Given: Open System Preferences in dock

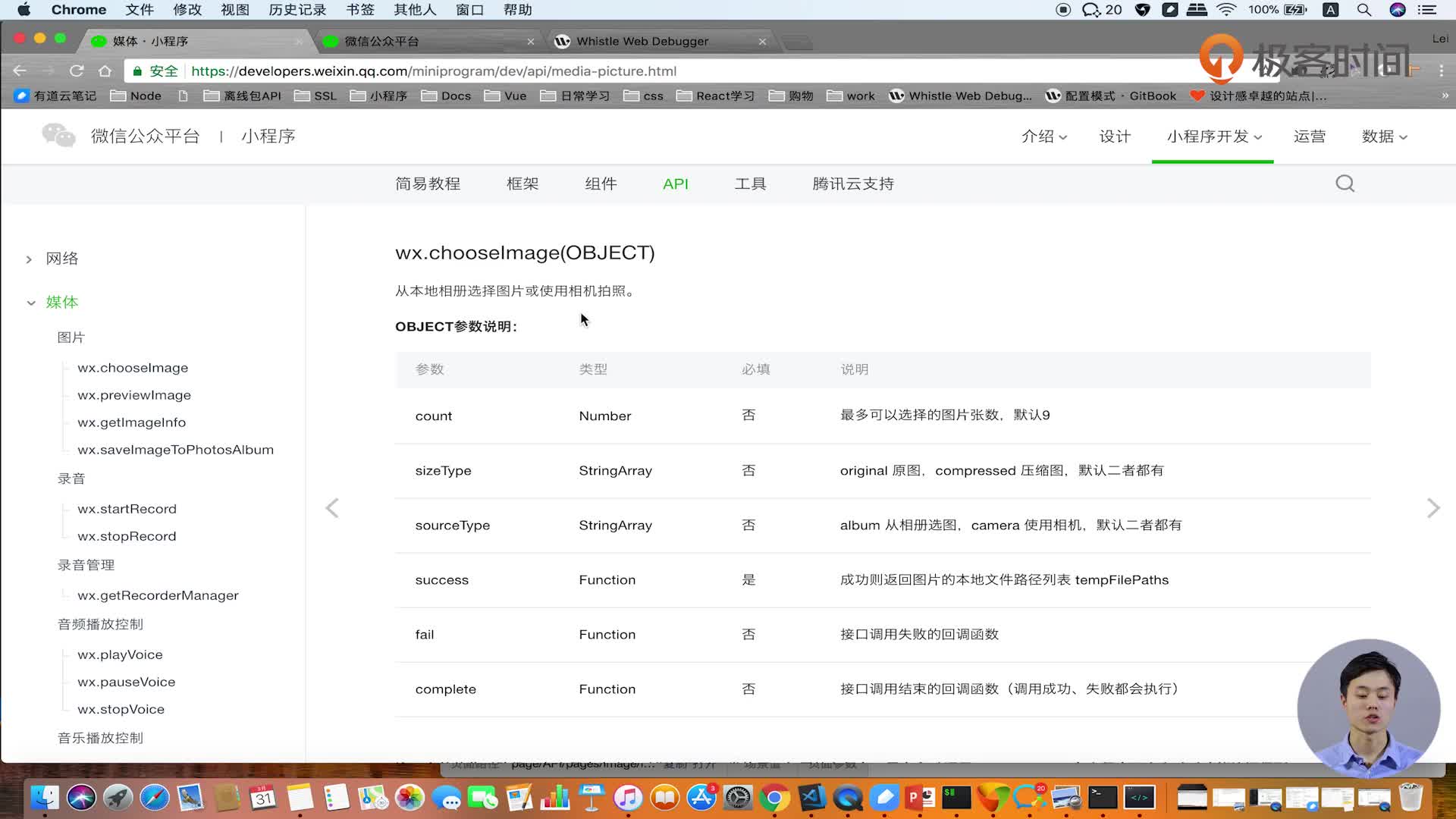Looking at the screenshot, I should point(738,798).
